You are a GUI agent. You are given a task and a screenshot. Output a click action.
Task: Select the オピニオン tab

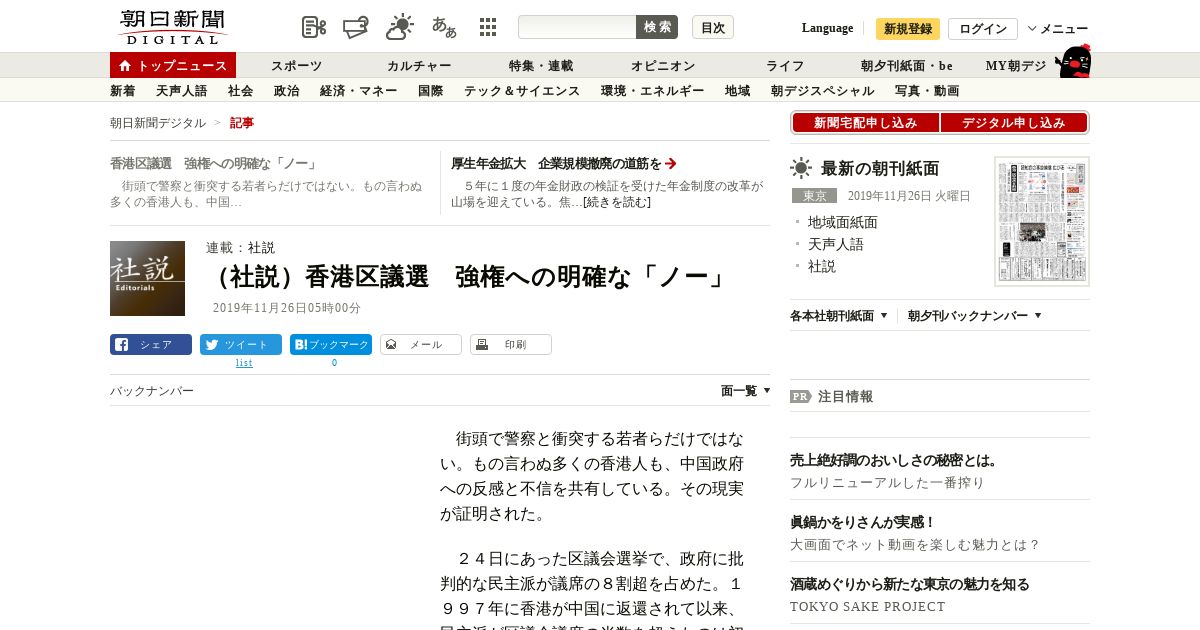point(663,66)
